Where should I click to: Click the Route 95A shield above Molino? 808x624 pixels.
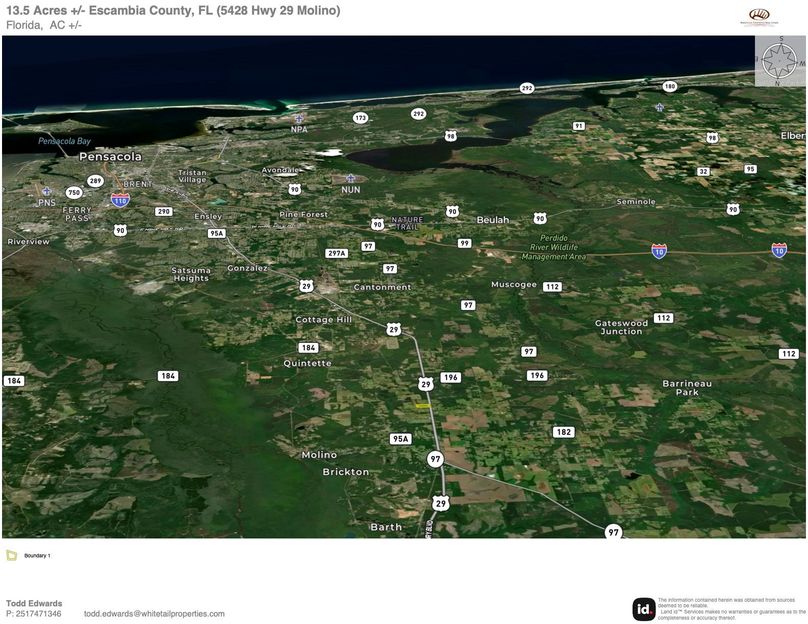[399, 437]
